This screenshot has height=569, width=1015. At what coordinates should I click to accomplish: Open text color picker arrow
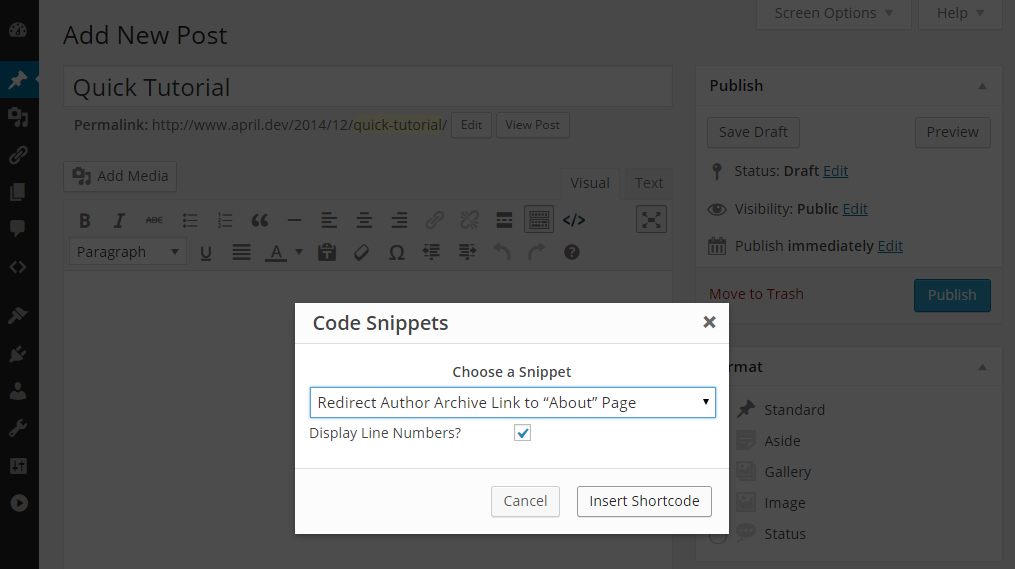[x=299, y=252]
